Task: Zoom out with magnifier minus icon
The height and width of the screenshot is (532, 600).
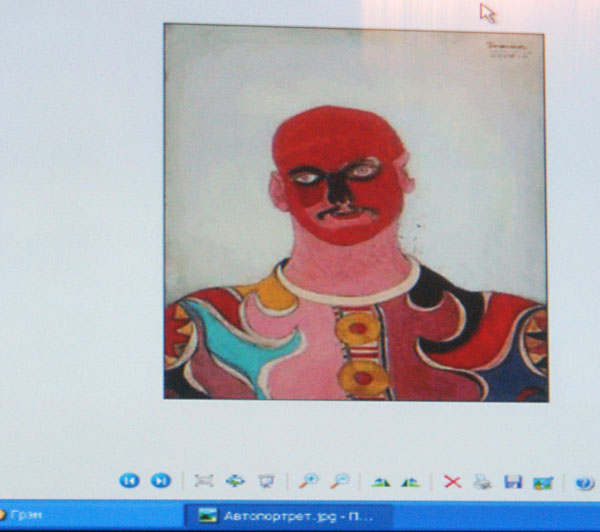Action: pyautogui.click(x=340, y=481)
